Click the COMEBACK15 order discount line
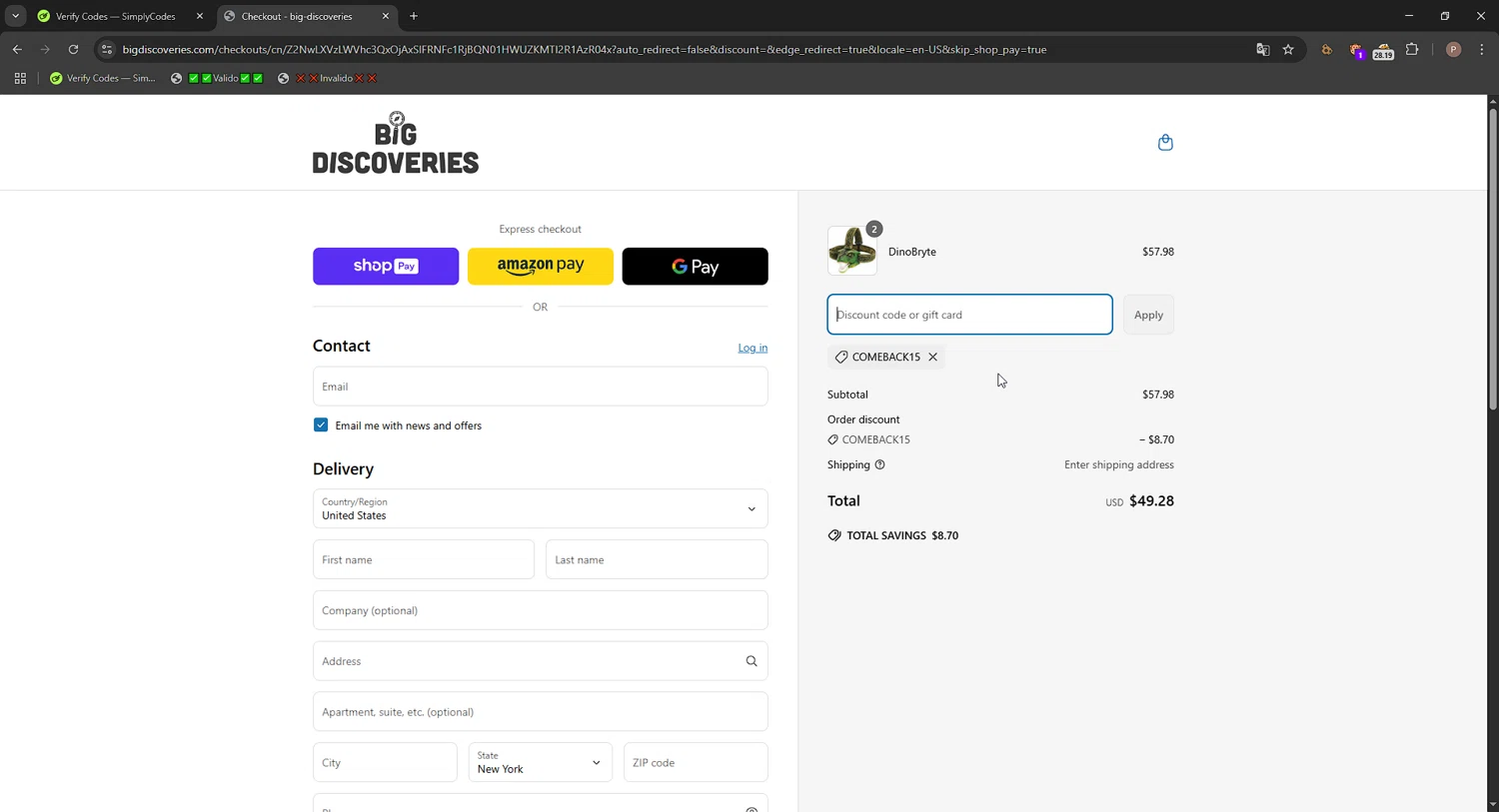 coord(1000,439)
